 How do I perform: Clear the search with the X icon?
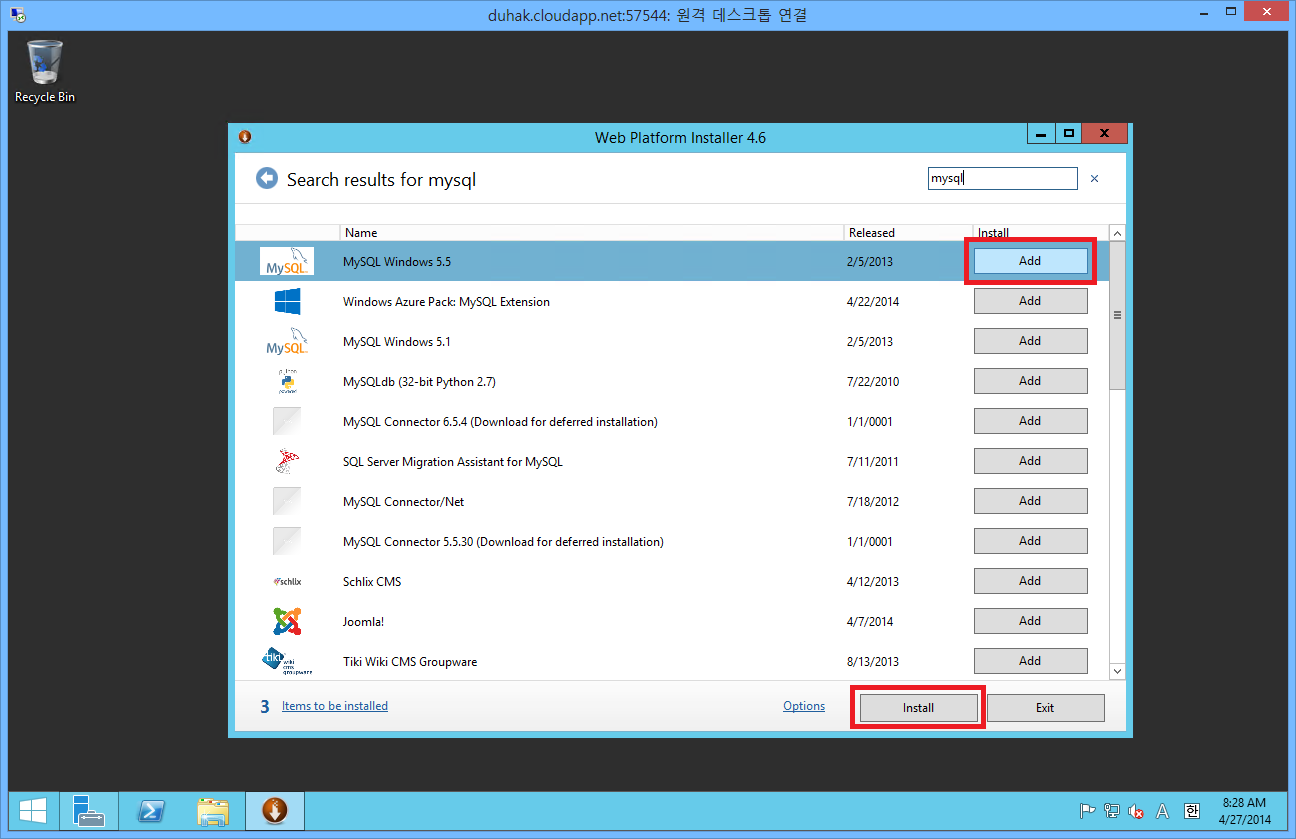pyautogui.click(x=1094, y=179)
